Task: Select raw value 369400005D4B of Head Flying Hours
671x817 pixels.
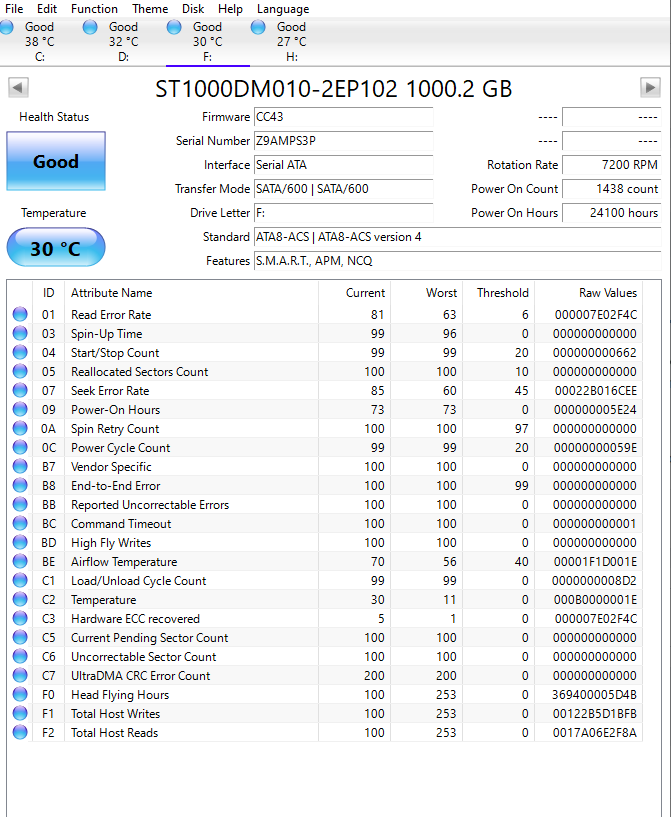Action: coord(594,695)
